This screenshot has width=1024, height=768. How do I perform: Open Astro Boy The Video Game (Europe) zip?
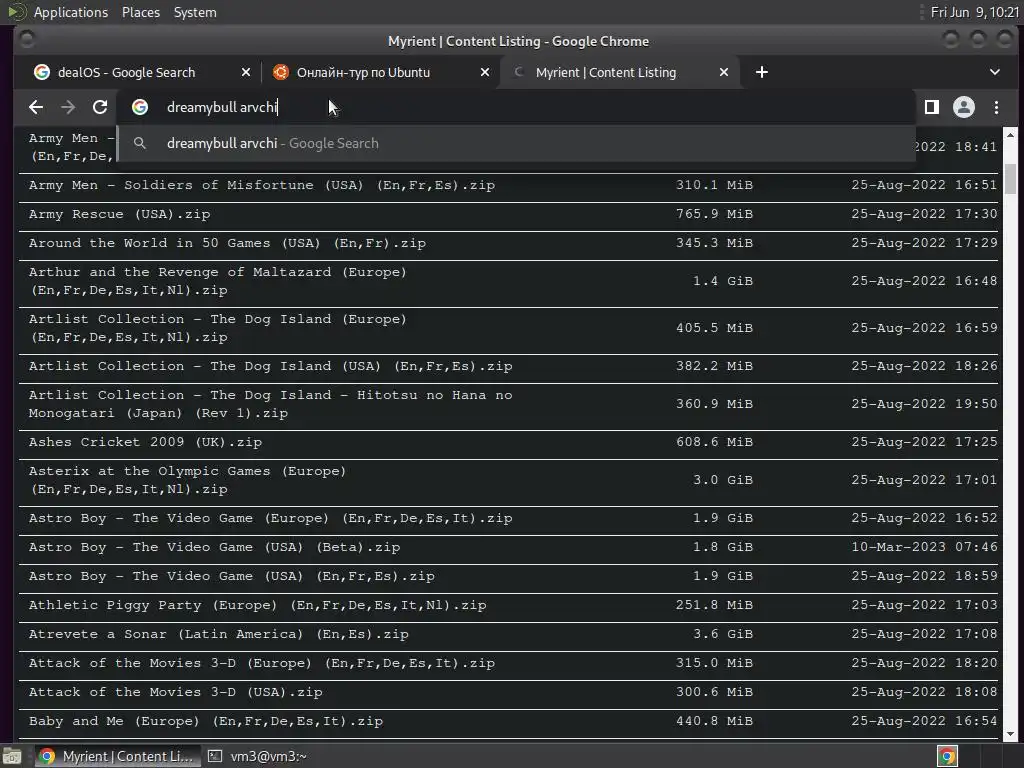click(270, 519)
